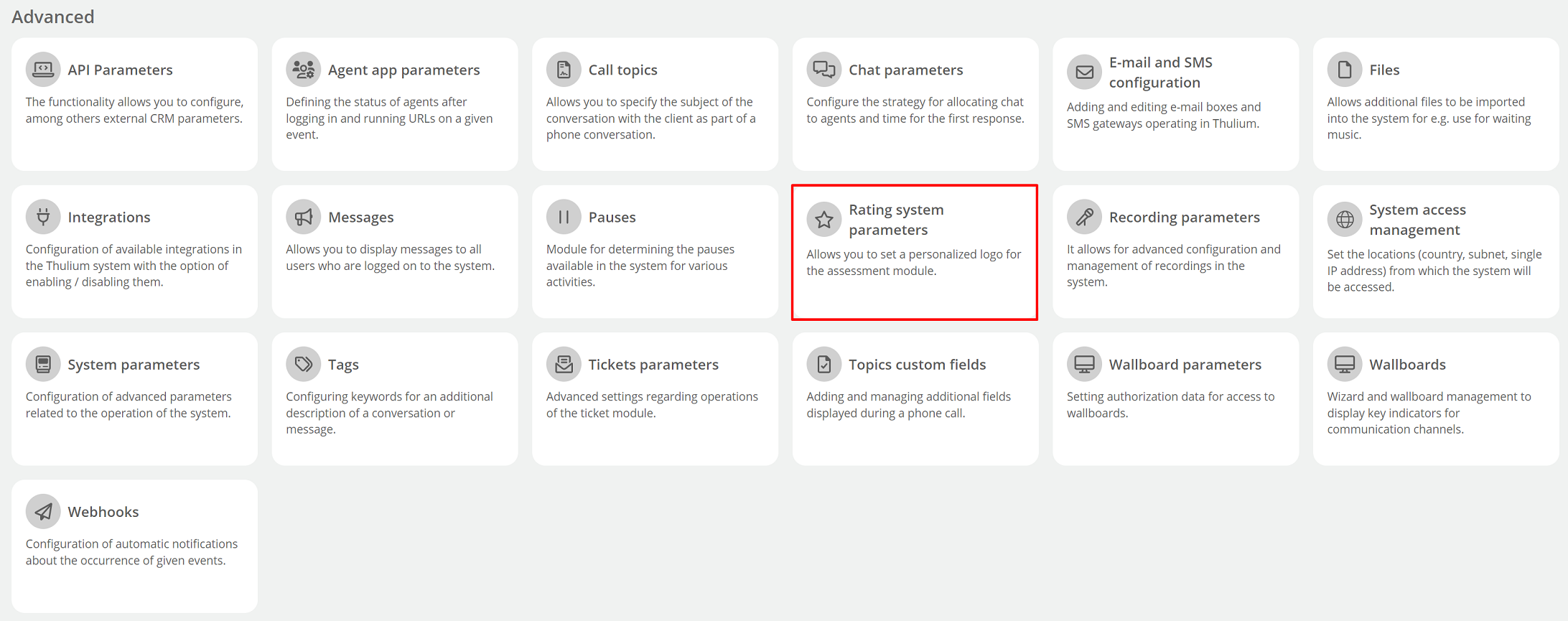
Task: Click text 'Configuration of automatic notifications'
Action: 131,544
